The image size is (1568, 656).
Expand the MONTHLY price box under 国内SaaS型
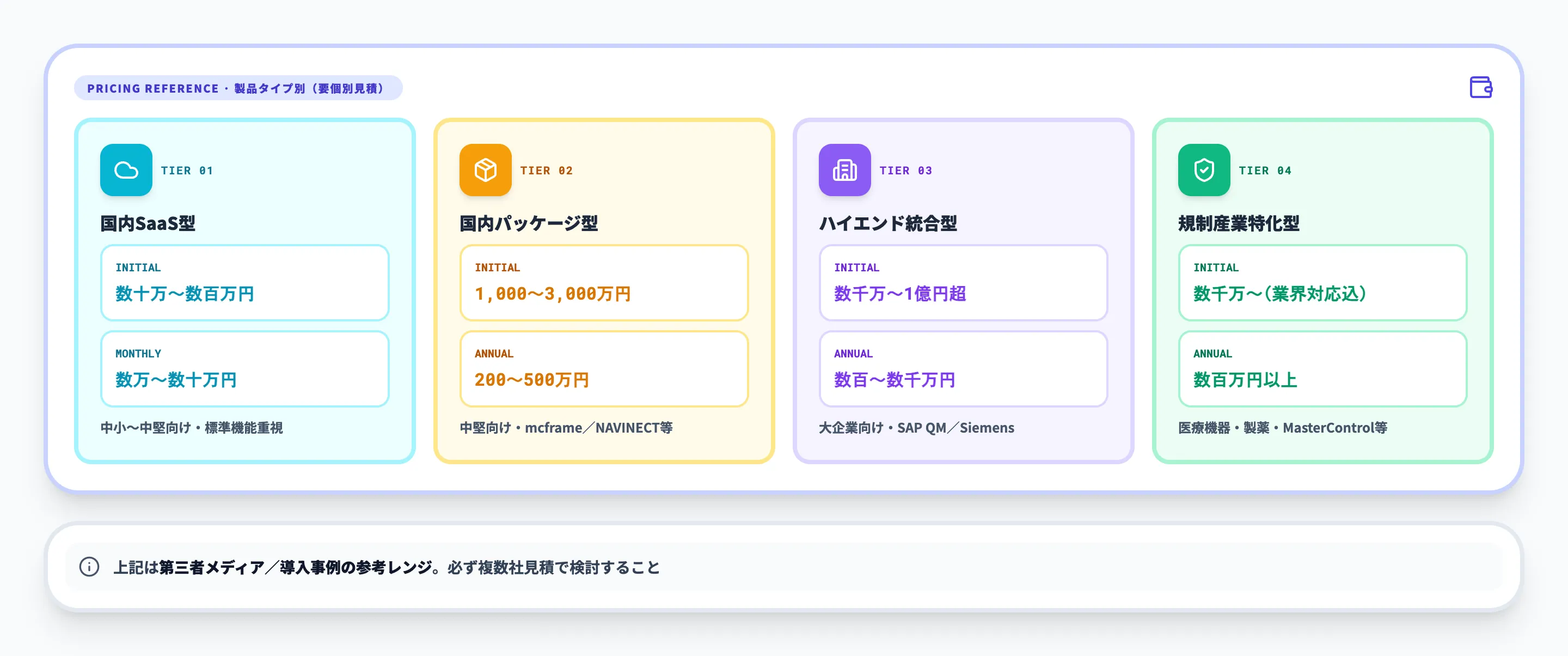(x=246, y=368)
